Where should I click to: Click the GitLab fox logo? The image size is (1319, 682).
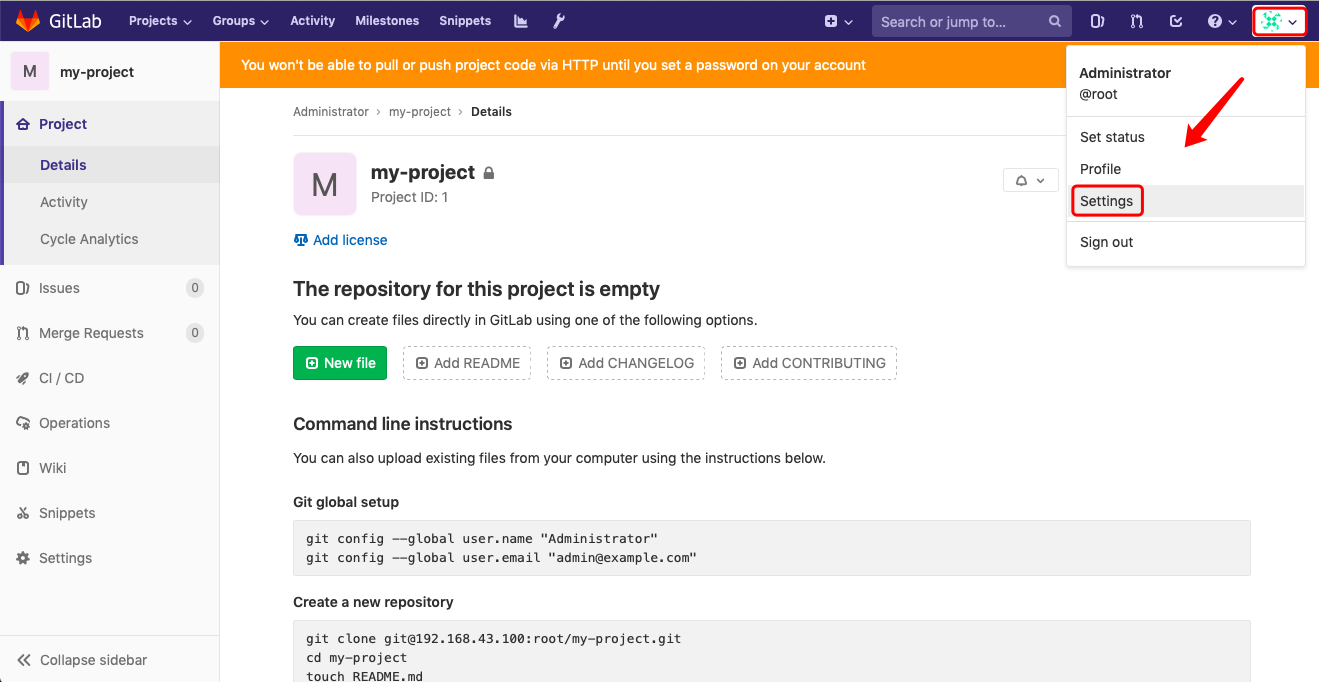click(x=28, y=21)
